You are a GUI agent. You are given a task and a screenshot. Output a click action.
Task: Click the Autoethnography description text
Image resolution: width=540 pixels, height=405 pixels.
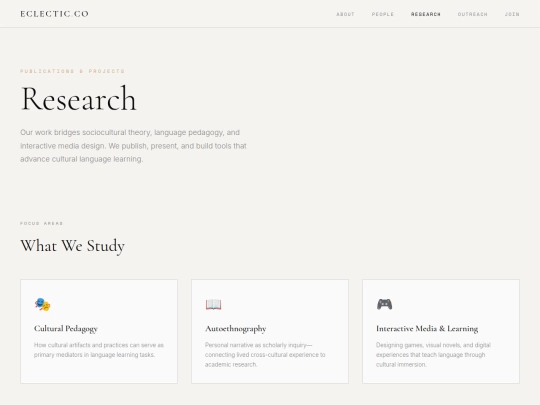[x=265, y=355]
